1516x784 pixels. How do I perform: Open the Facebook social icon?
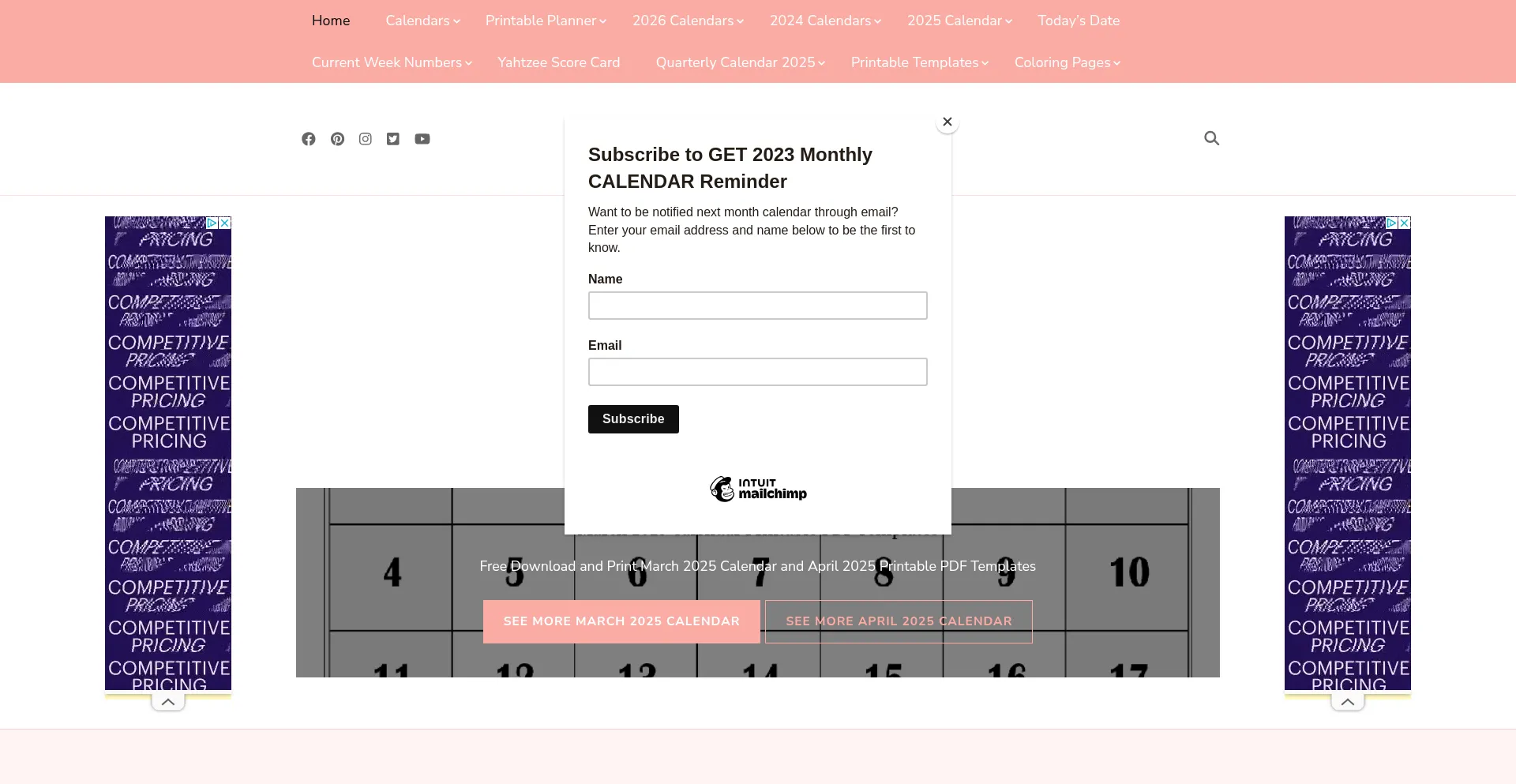[x=309, y=139]
